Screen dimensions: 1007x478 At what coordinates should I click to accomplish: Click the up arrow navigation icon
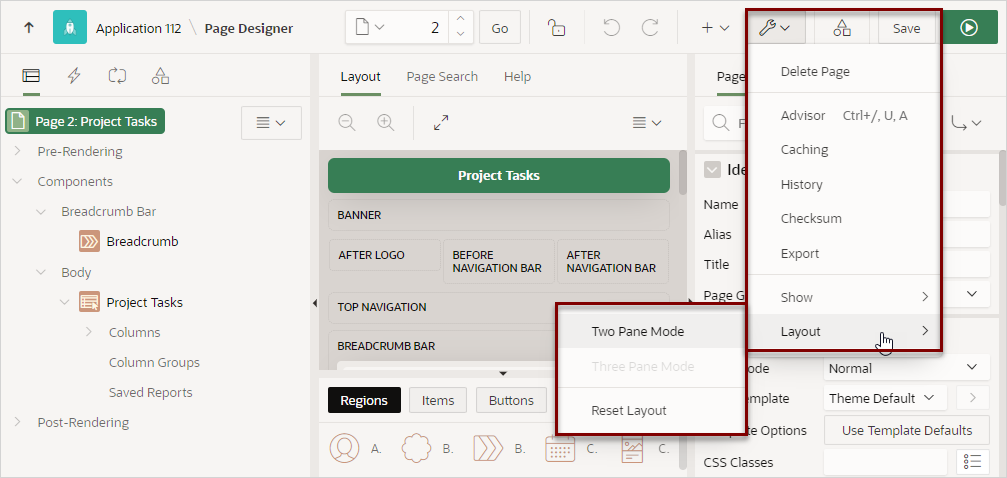28,28
